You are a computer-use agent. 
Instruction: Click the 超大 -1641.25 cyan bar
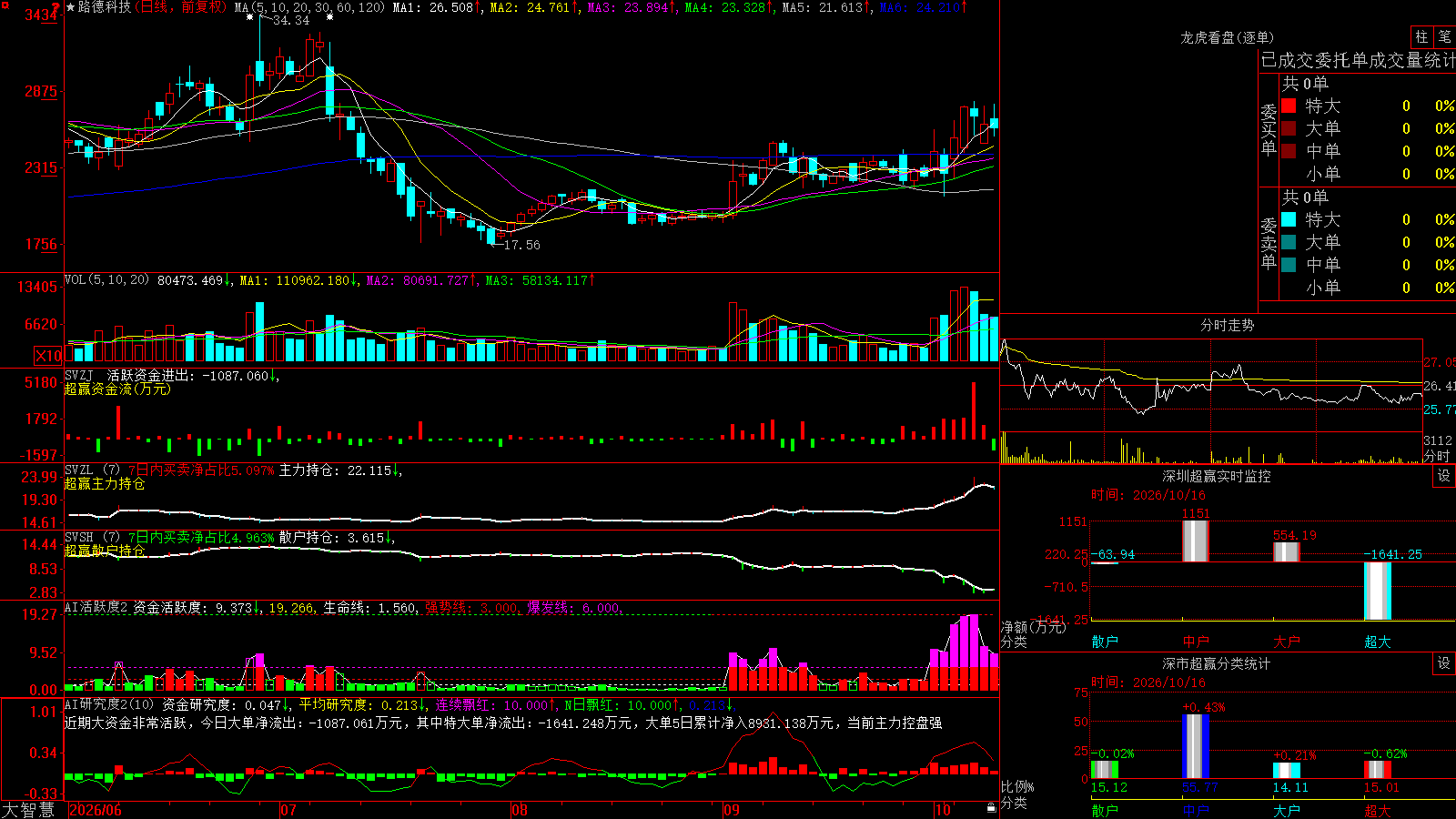(1378, 591)
